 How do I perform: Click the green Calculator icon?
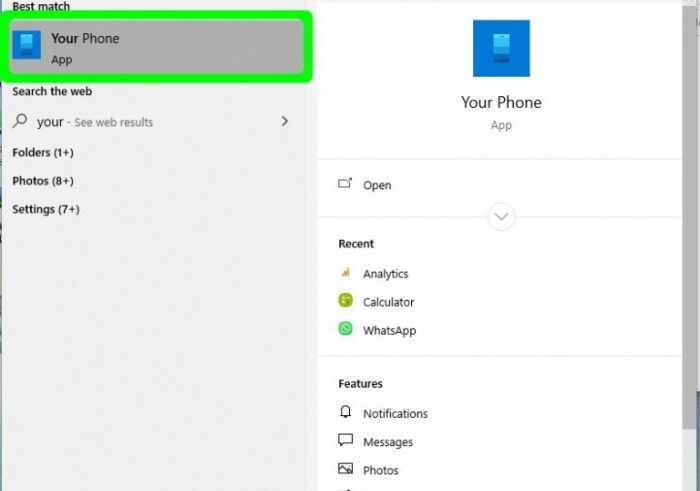click(346, 300)
